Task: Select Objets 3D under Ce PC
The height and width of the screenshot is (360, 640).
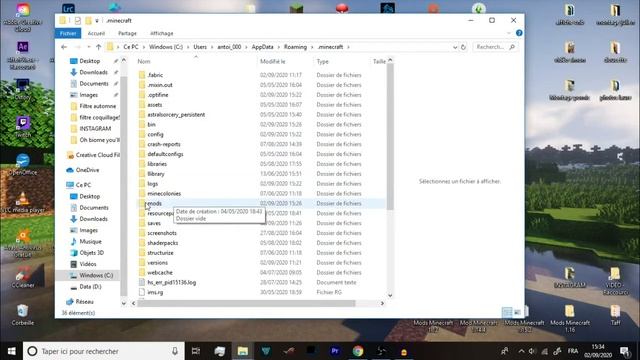Action: 91,253
